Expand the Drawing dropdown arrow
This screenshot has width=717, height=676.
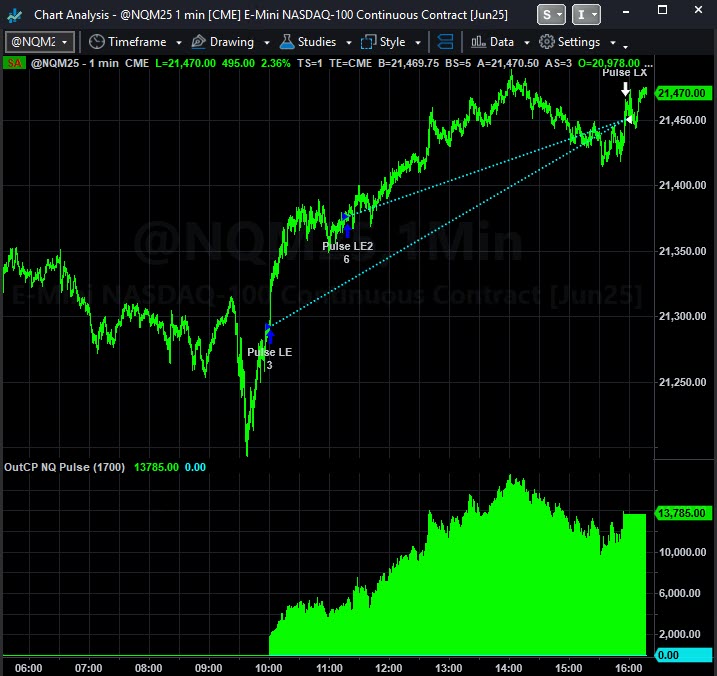[267, 43]
